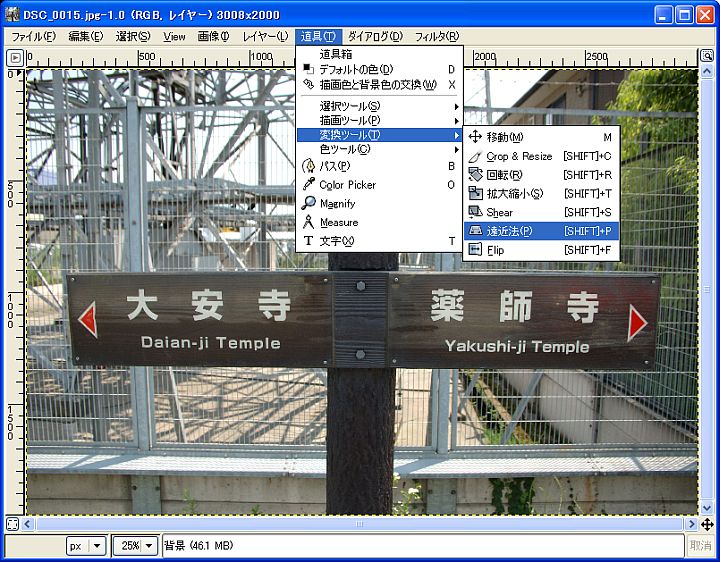Select the Flip tool from submenu

495,250
